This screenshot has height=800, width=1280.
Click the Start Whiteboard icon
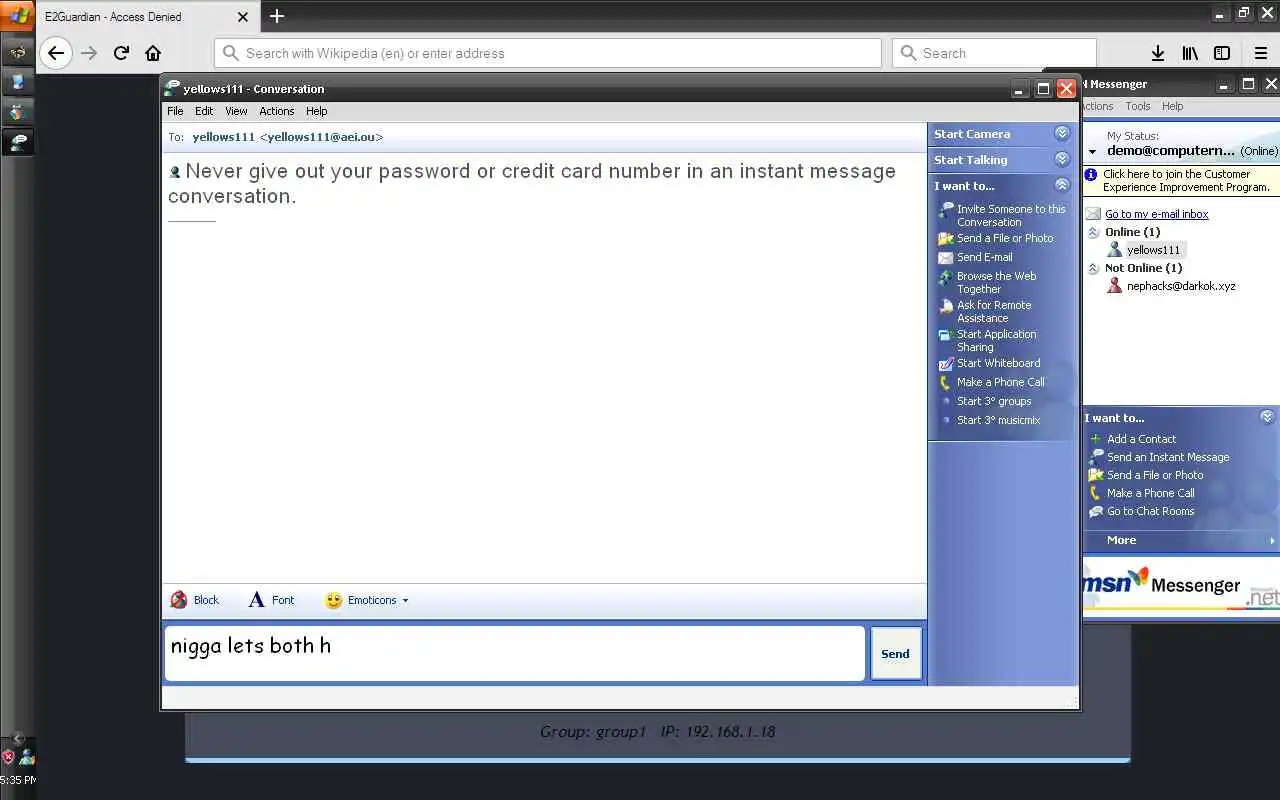coord(945,364)
